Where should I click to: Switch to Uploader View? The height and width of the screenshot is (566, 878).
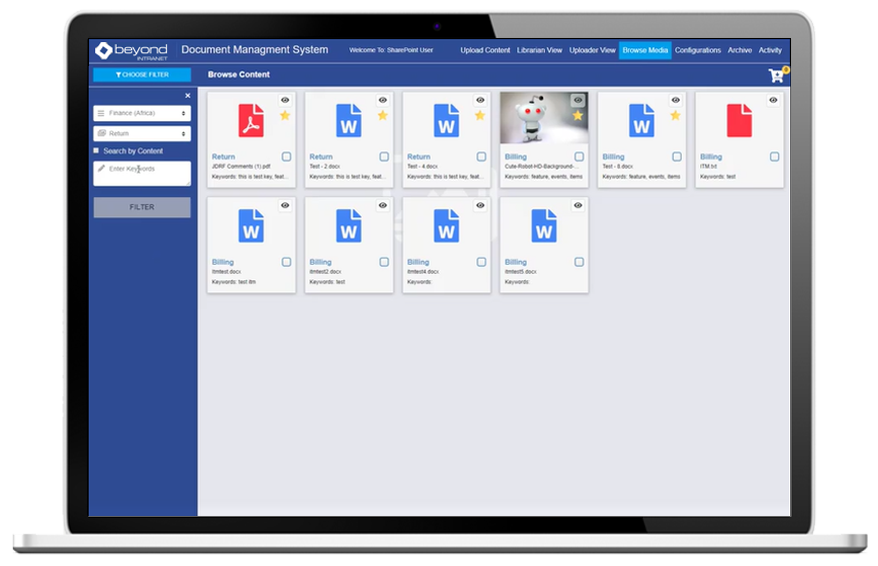(592, 50)
